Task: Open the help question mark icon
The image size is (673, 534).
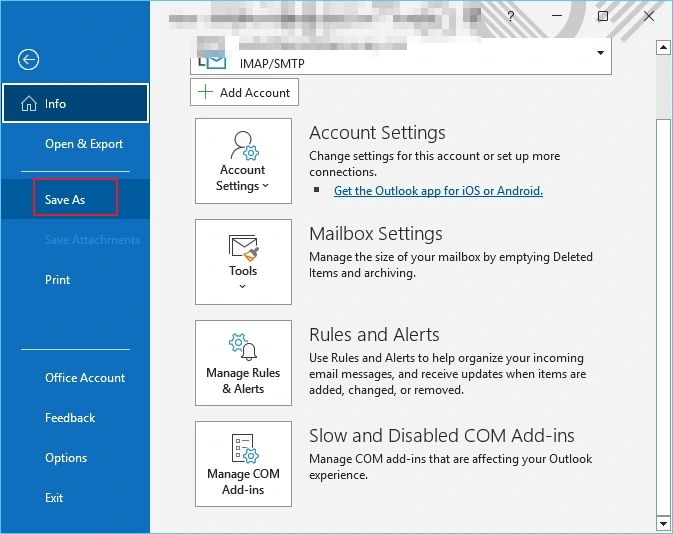Action: click(510, 16)
